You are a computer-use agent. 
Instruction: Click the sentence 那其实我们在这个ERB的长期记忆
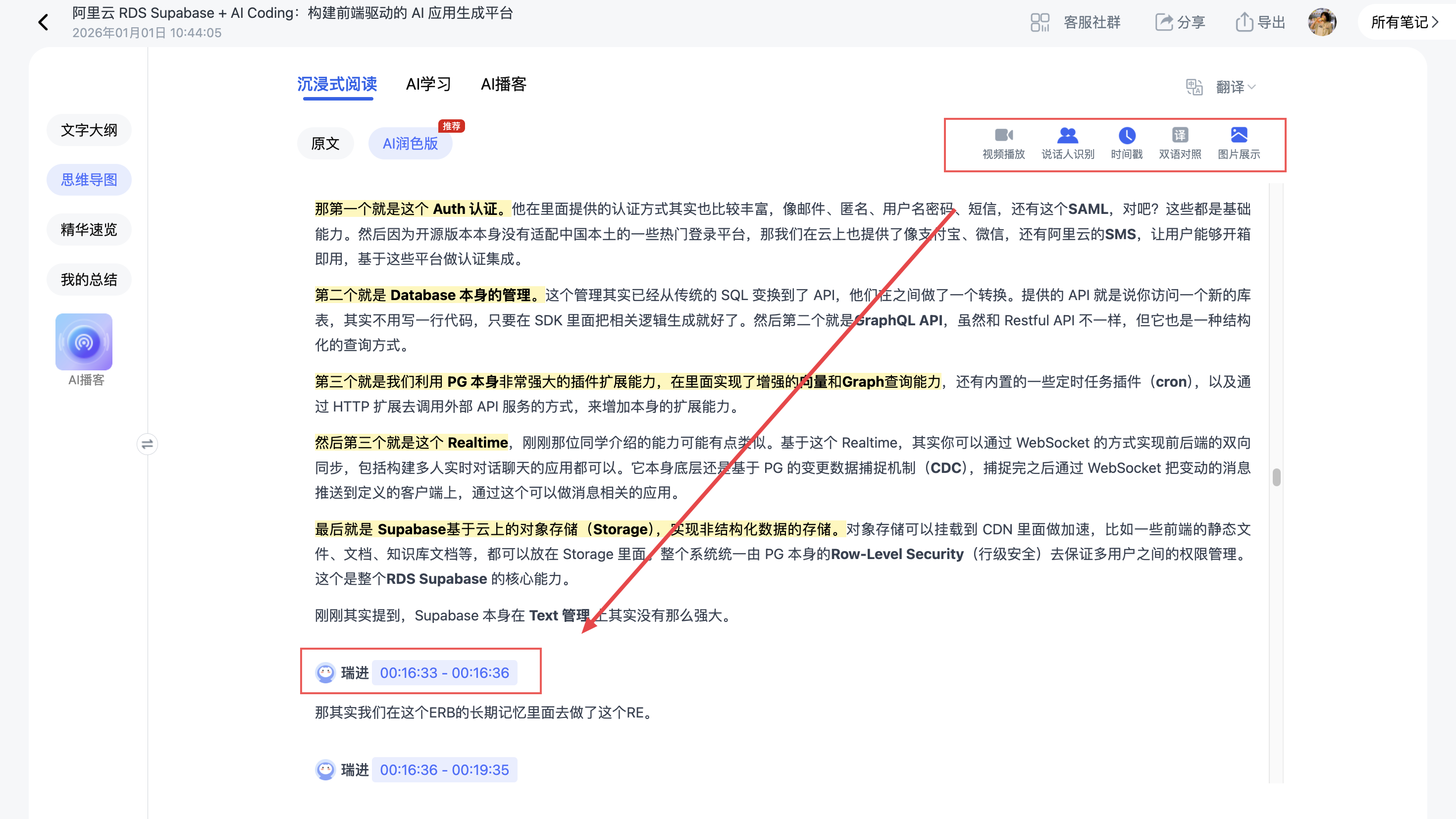click(x=485, y=712)
